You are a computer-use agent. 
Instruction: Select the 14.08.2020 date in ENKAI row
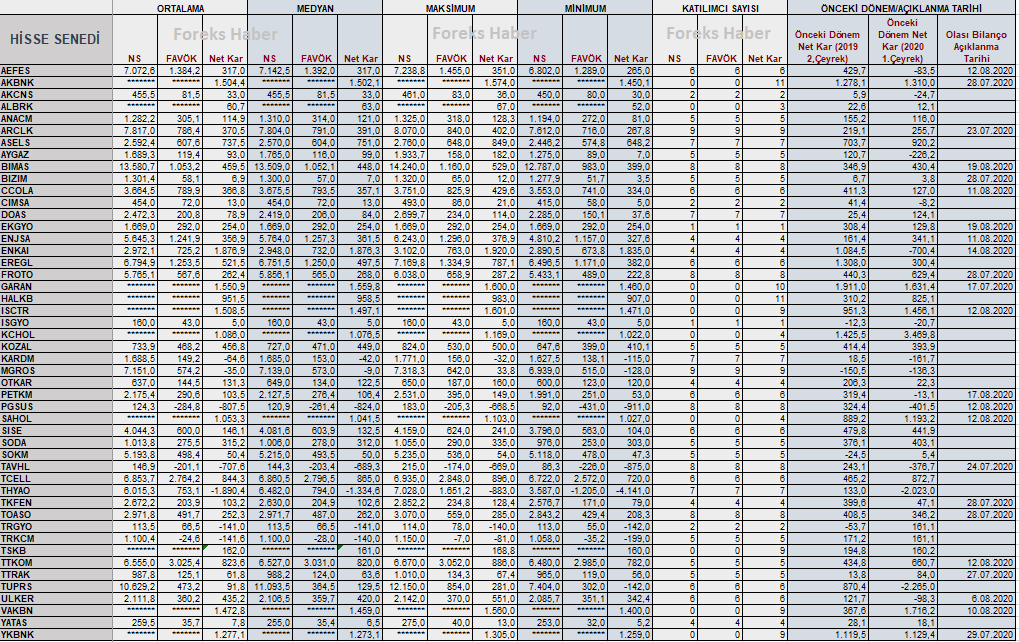(x=990, y=251)
